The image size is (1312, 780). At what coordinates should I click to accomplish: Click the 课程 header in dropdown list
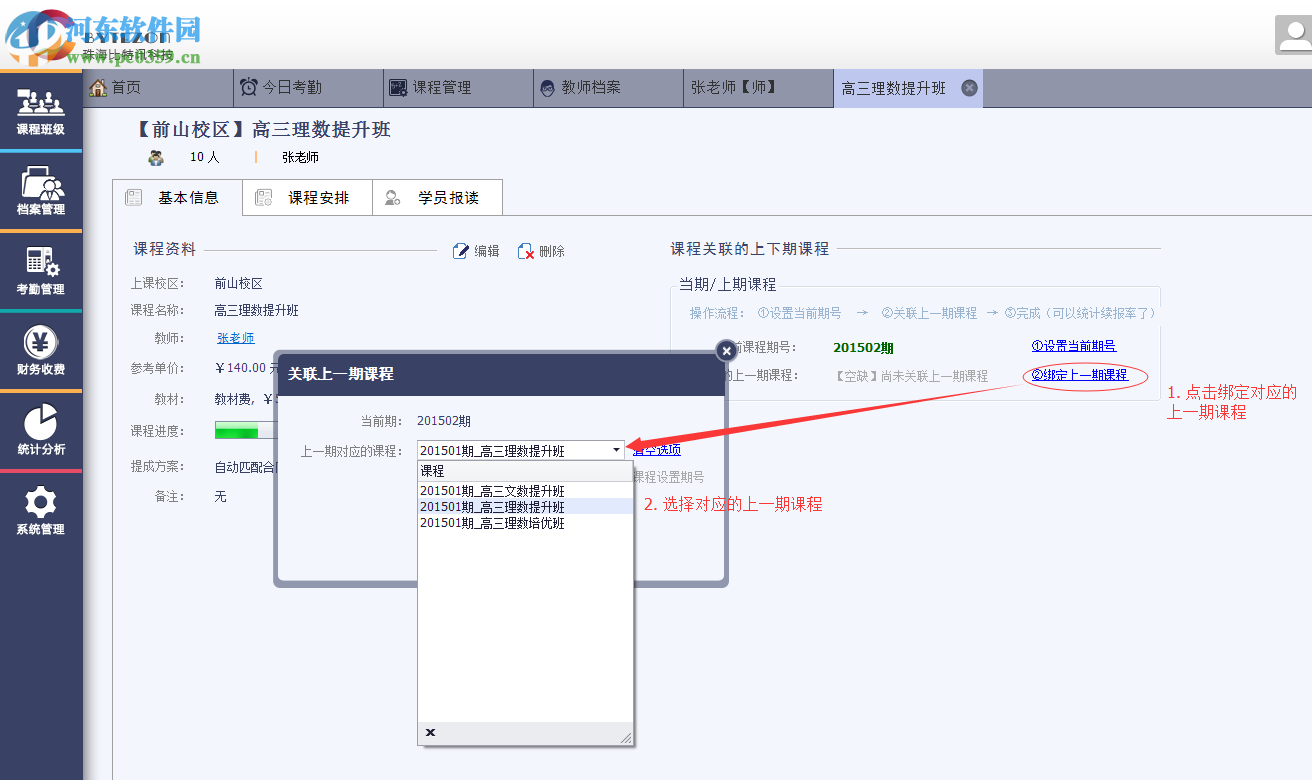pyautogui.click(x=525, y=471)
